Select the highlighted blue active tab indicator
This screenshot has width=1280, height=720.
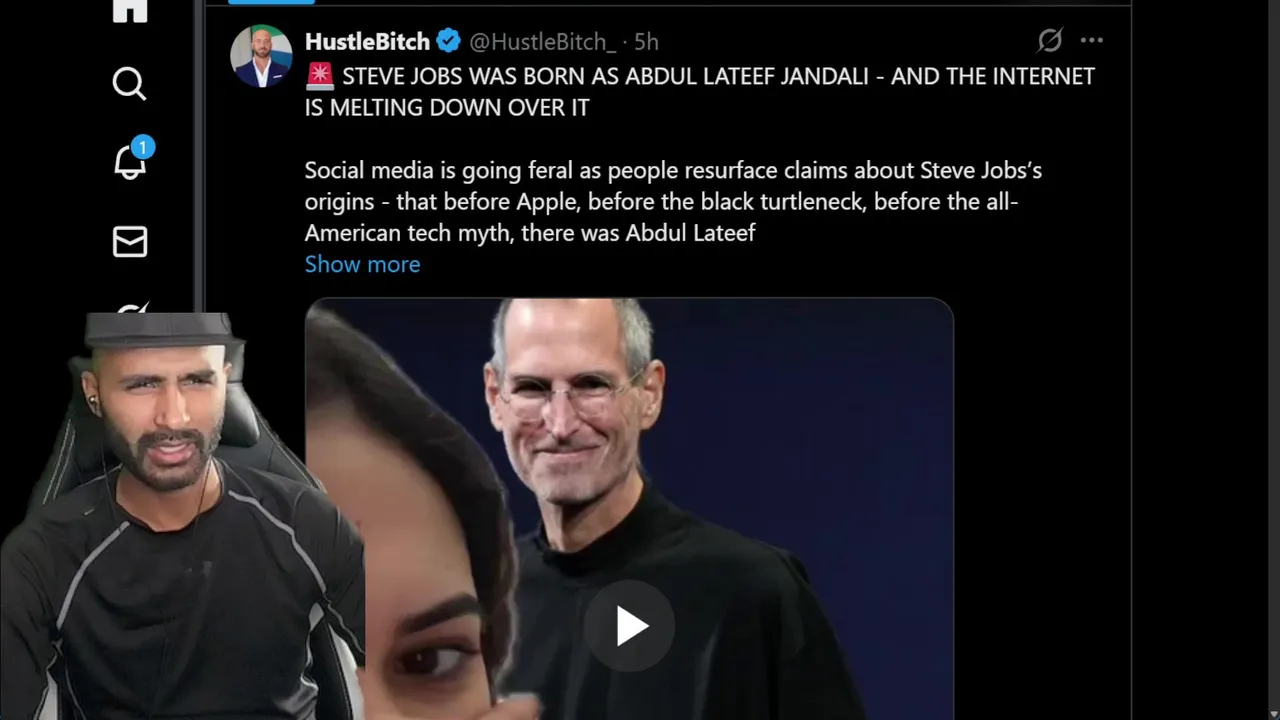pyautogui.click(x=271, y=2)
